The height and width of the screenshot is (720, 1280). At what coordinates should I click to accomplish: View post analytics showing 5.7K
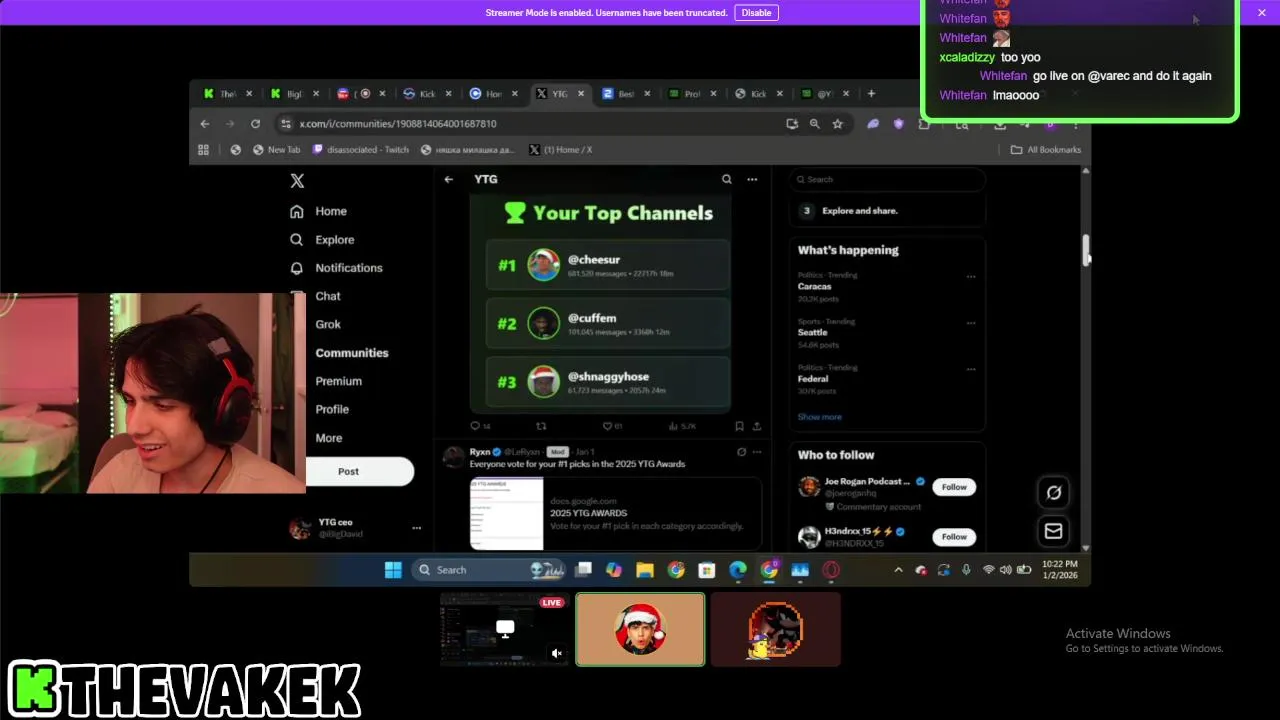(682, 426)
